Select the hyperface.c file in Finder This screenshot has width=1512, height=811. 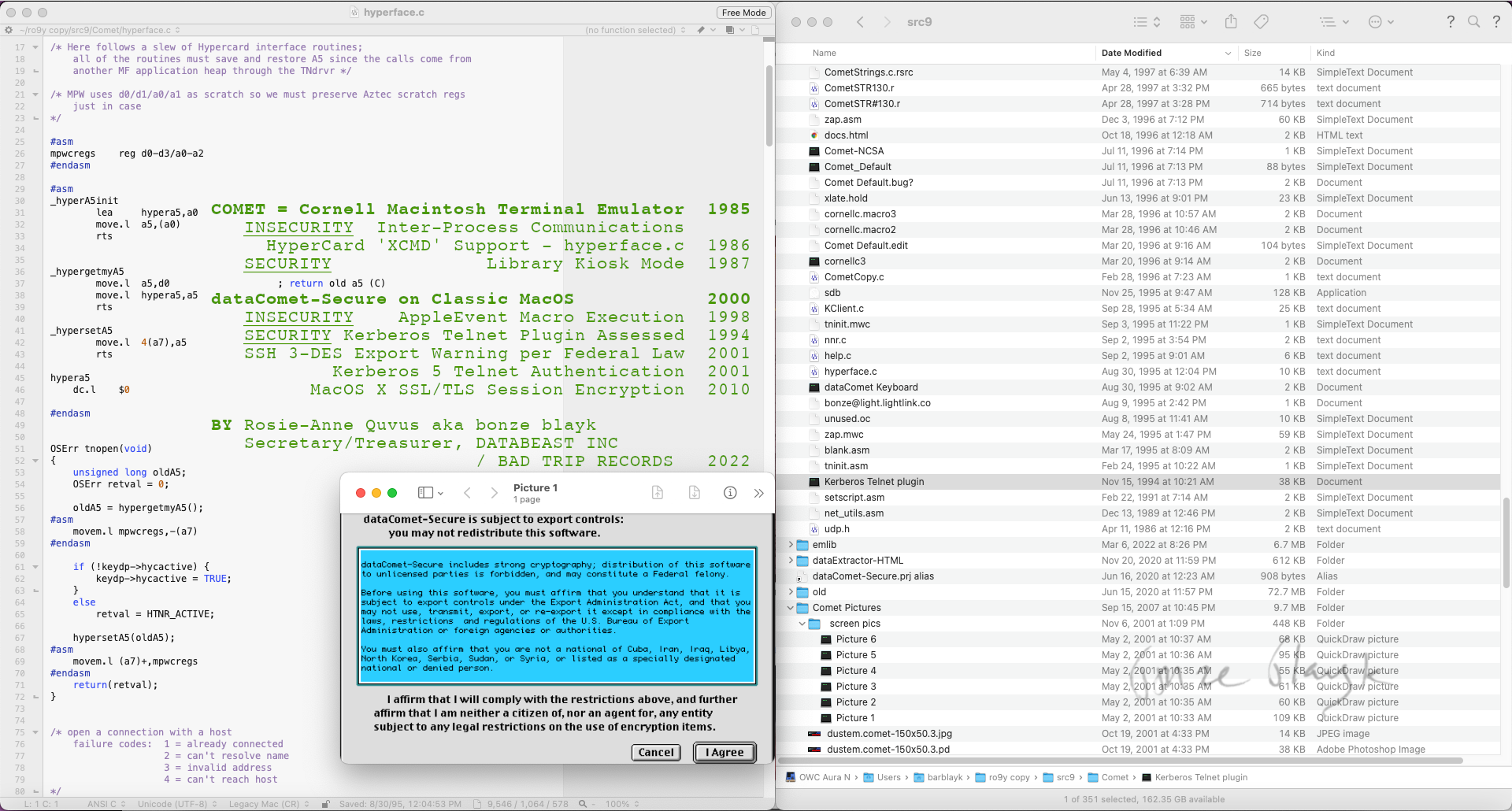[1138, 372]
